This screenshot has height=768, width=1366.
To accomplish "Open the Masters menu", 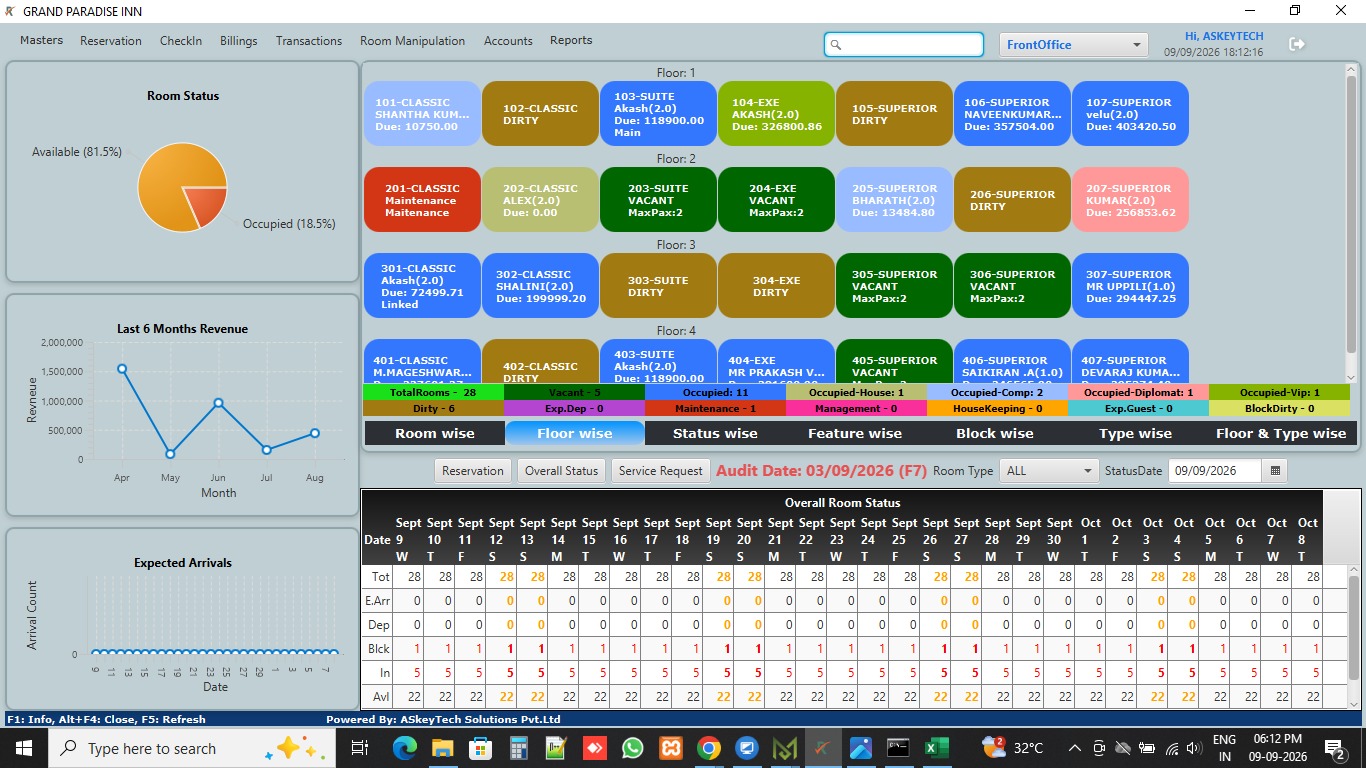I will 41,40.
